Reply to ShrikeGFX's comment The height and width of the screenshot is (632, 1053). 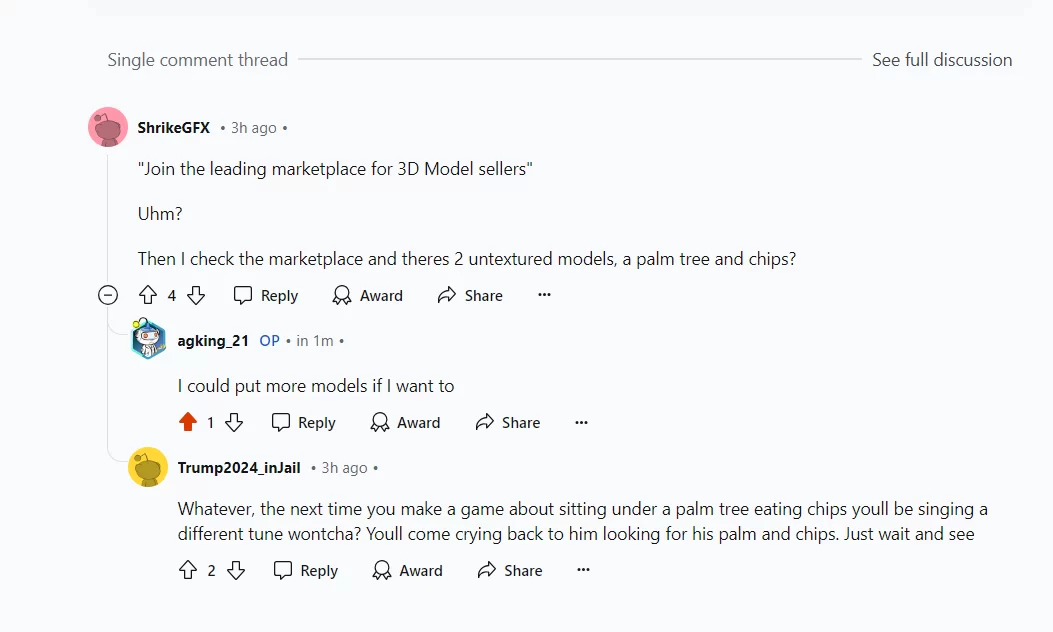click(x=265, y=296)
